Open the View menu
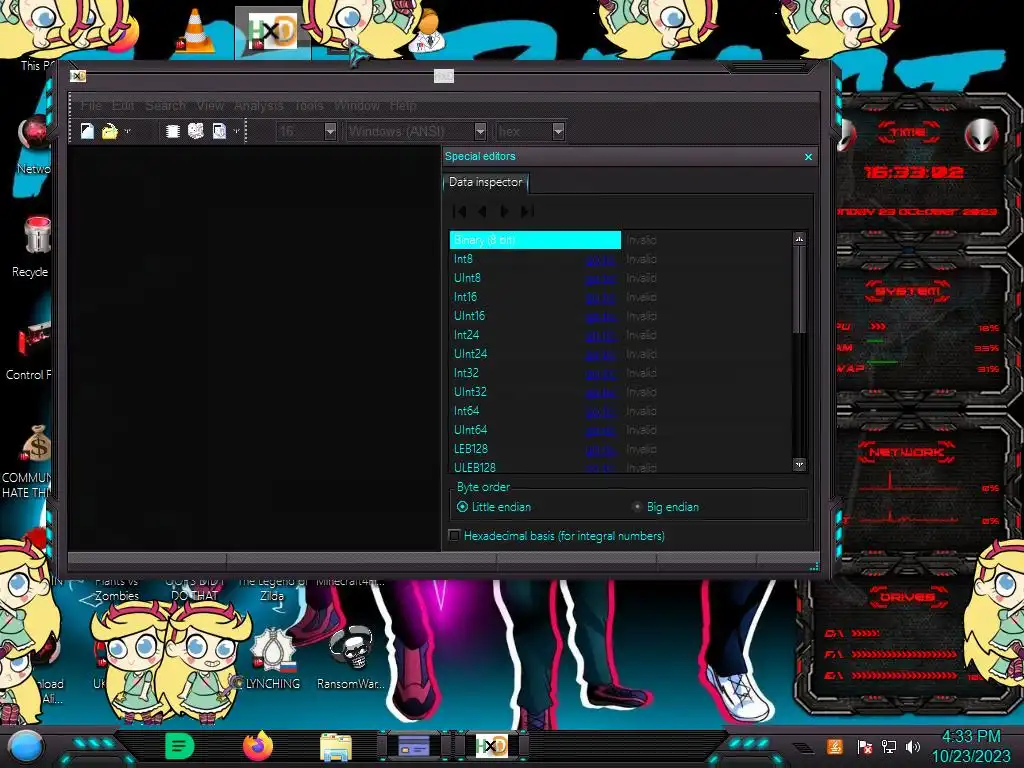The height and width of the screenshot is (768, 1024). tap(210, 105)
